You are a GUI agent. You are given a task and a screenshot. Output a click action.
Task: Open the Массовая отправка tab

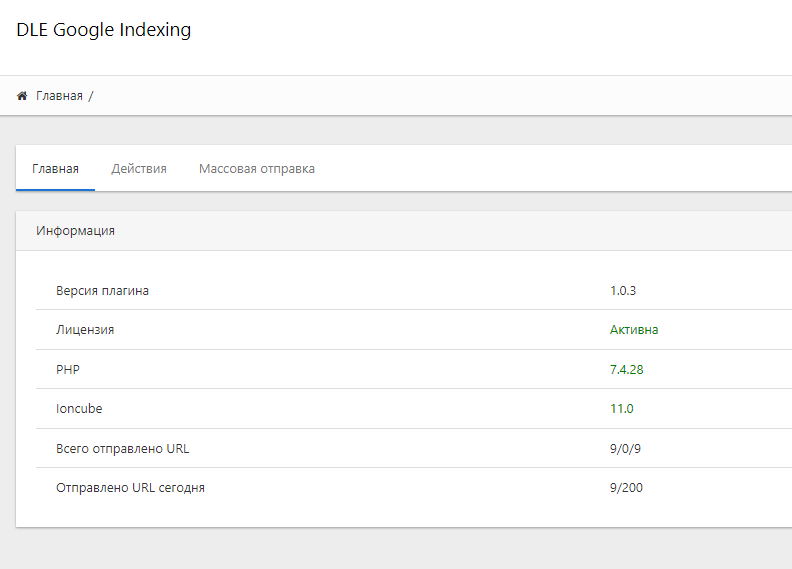257,169
